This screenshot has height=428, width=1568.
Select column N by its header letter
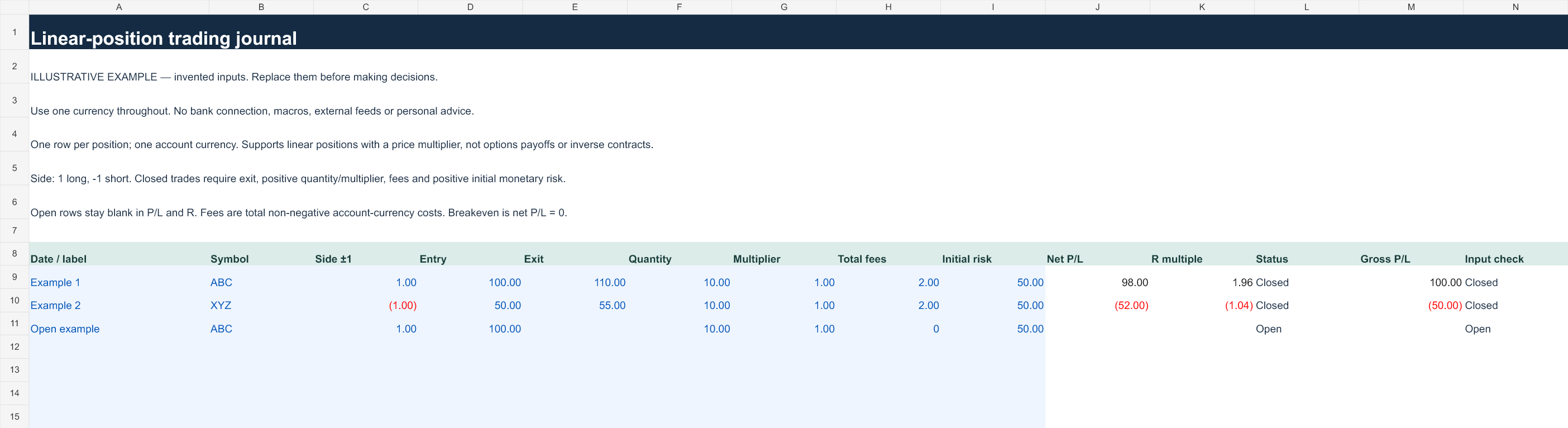coord(1516,7)
